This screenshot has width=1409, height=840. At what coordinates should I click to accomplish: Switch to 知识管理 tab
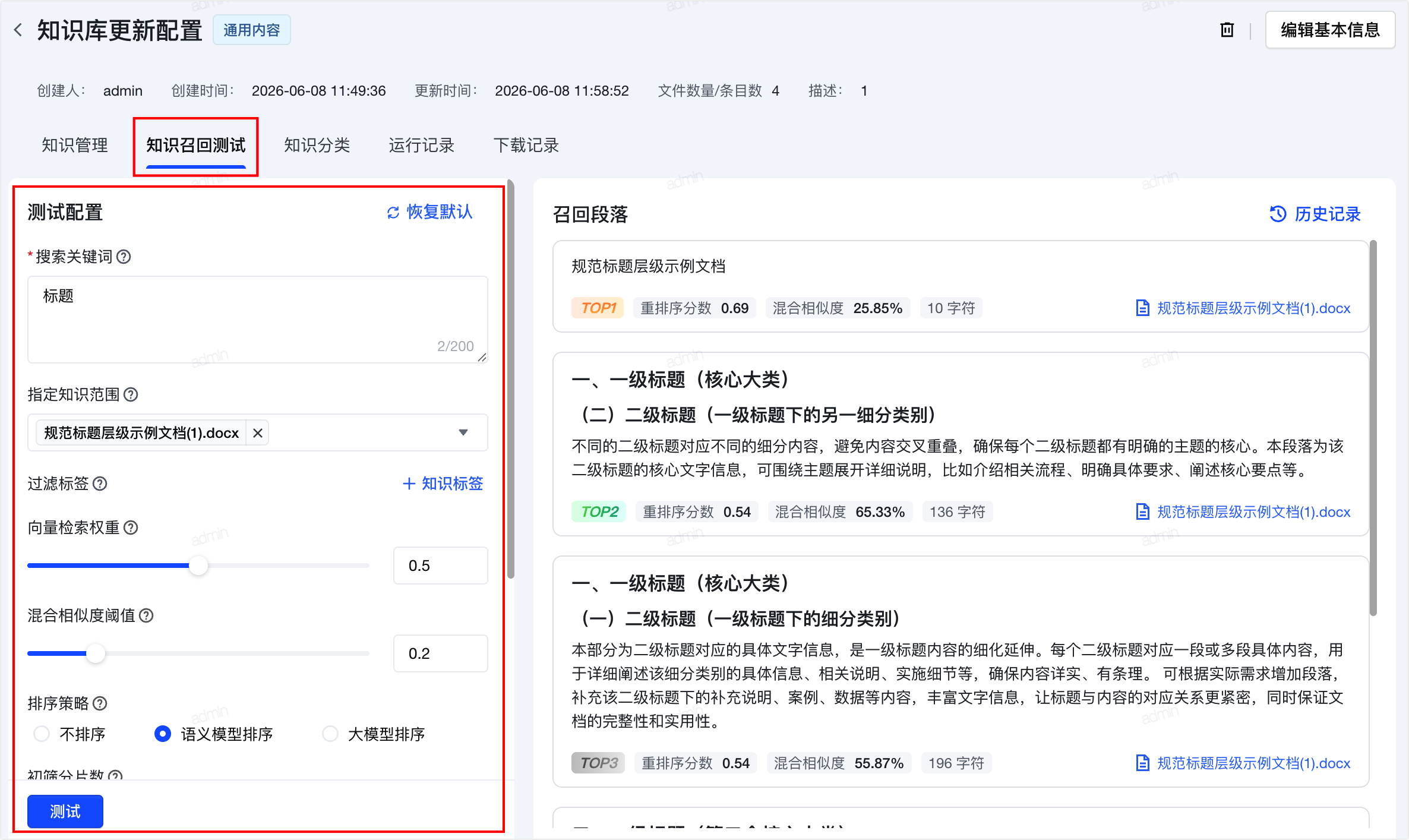click(x=75, y=146)
